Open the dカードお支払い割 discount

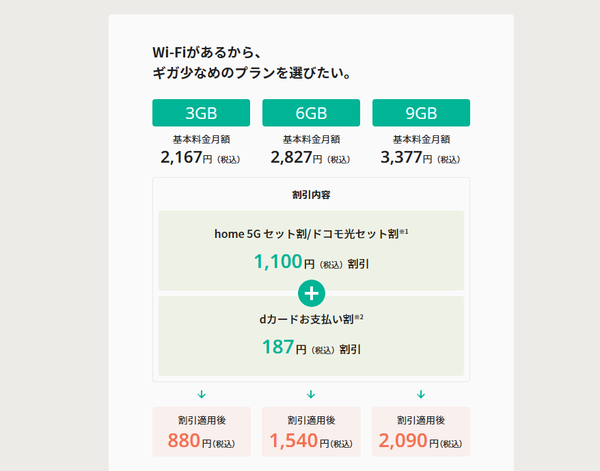[x=305, y=319]
